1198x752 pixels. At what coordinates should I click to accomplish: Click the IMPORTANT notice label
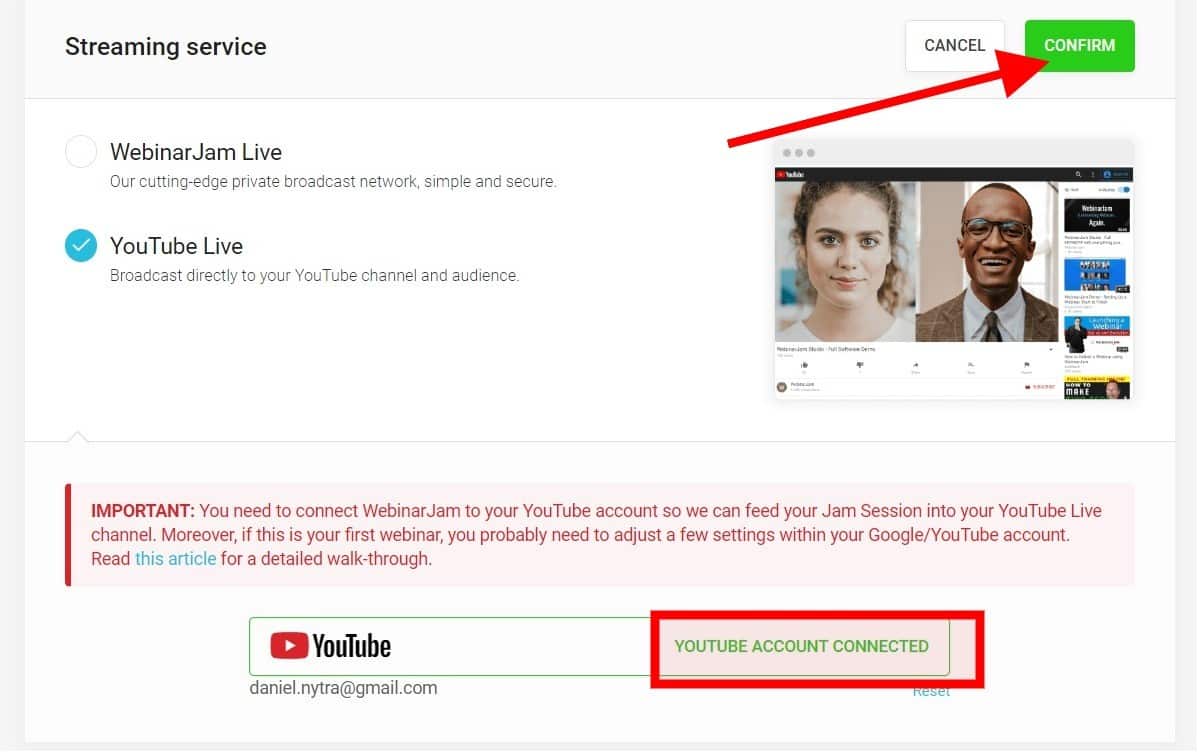[x=143, y=511]
